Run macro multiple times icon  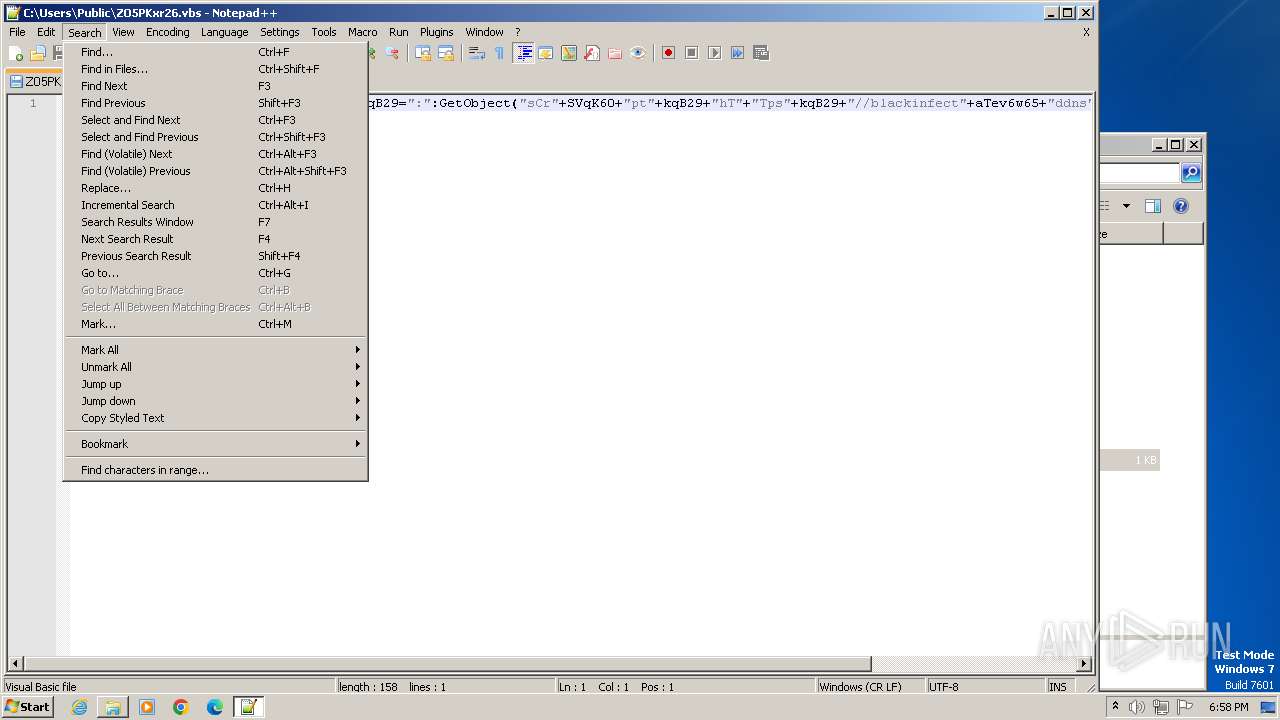737,53
